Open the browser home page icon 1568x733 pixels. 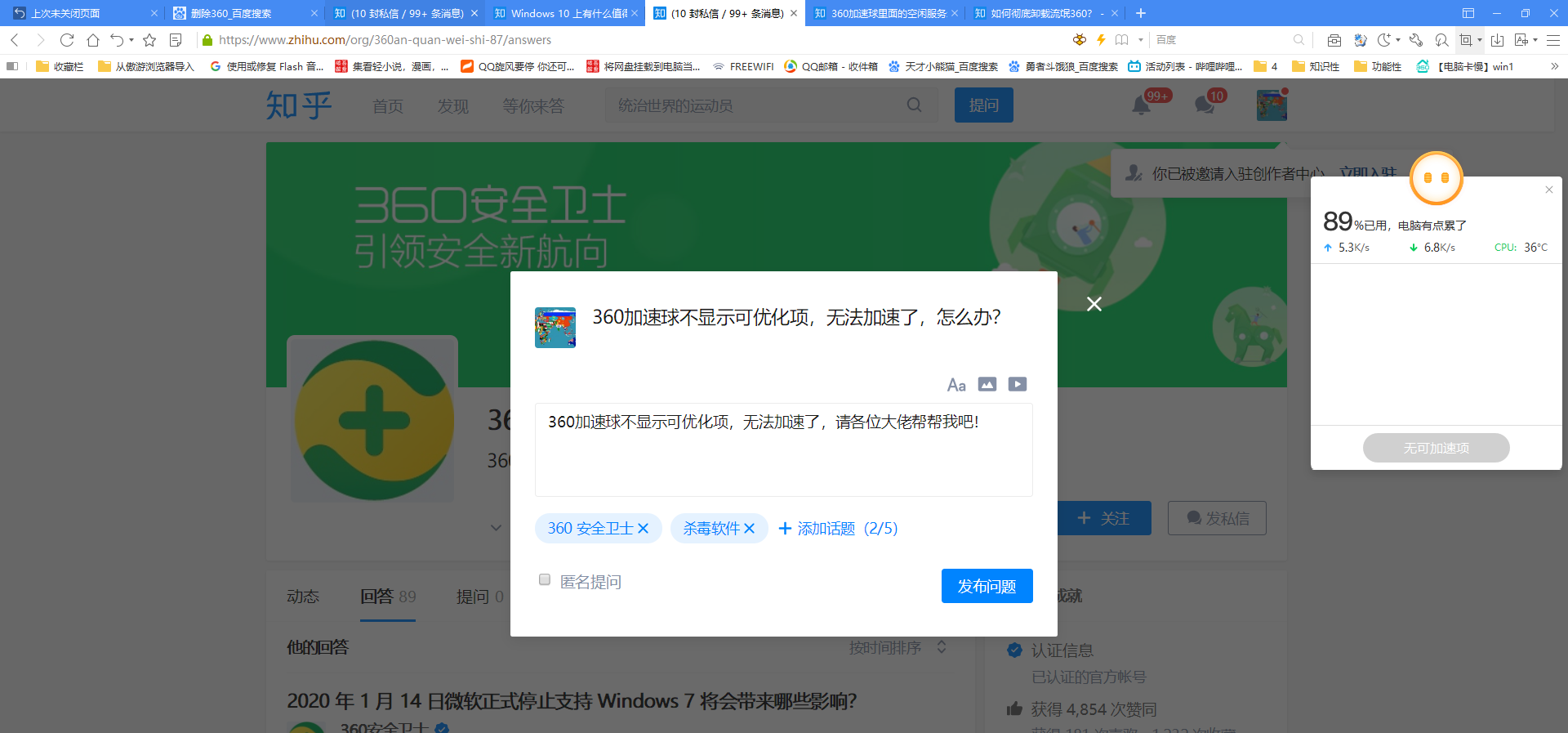[93, 40]
